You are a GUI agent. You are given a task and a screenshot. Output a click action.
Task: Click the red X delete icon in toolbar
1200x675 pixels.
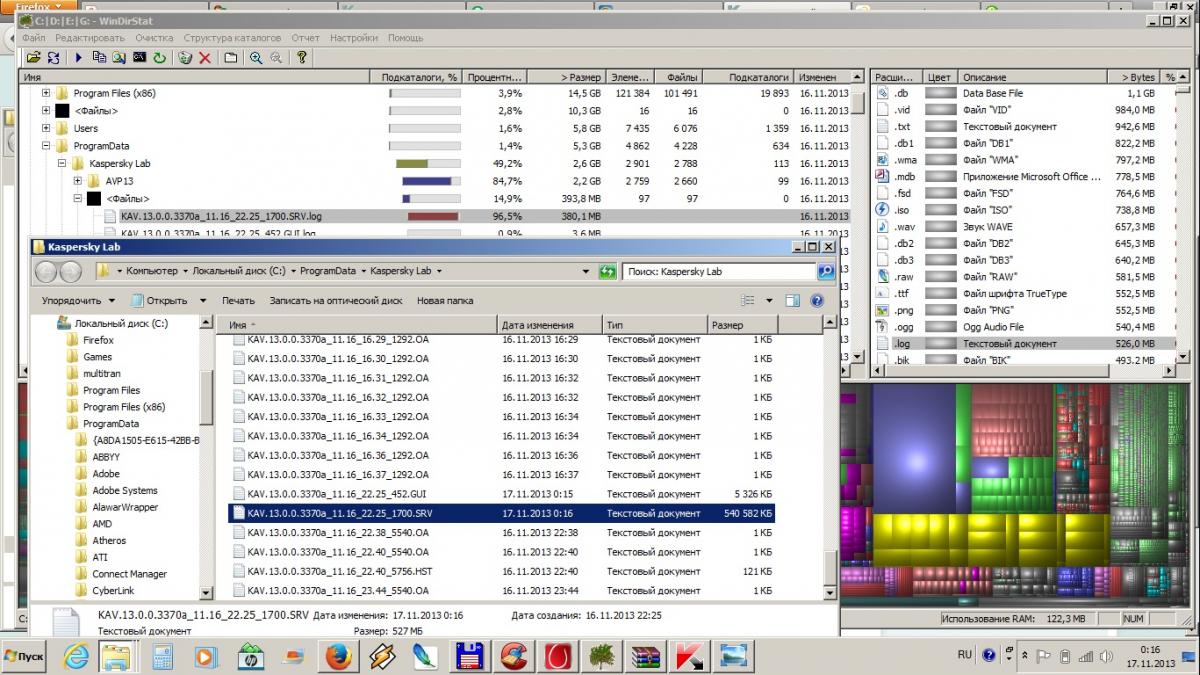(205, 58)
